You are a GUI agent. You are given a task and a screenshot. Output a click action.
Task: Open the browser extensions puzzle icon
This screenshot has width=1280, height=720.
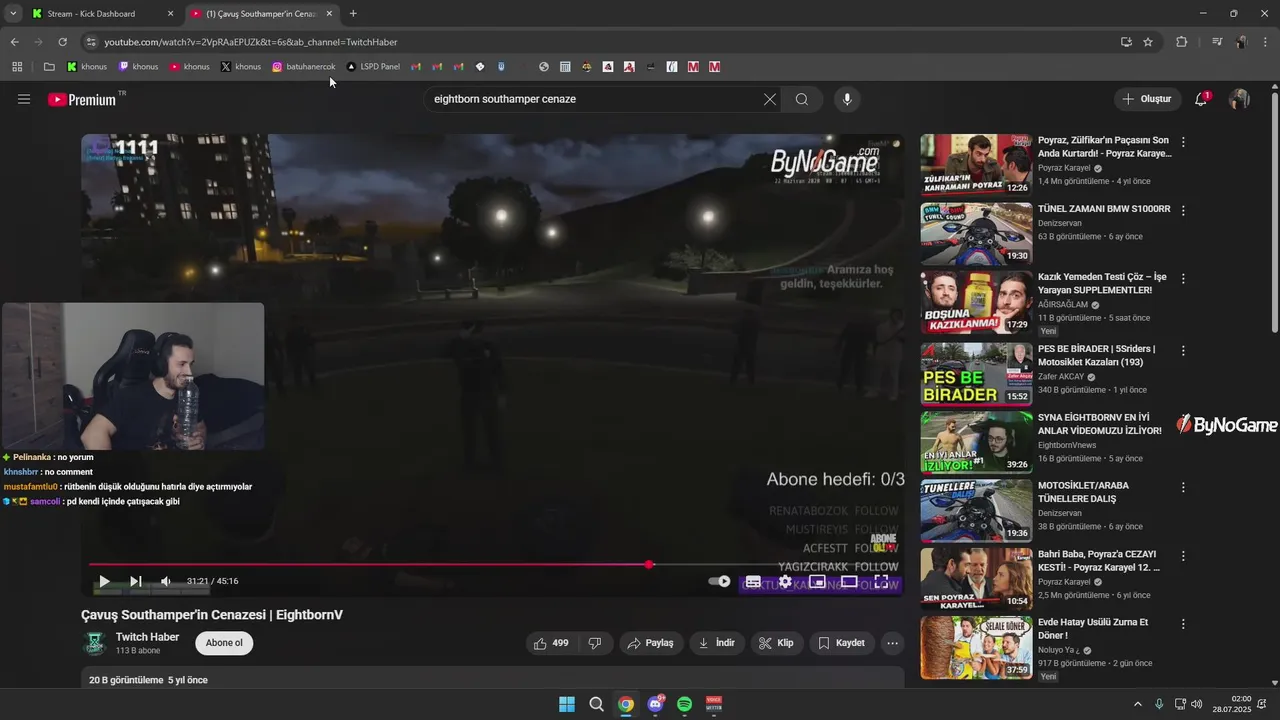coord(1181,42)
